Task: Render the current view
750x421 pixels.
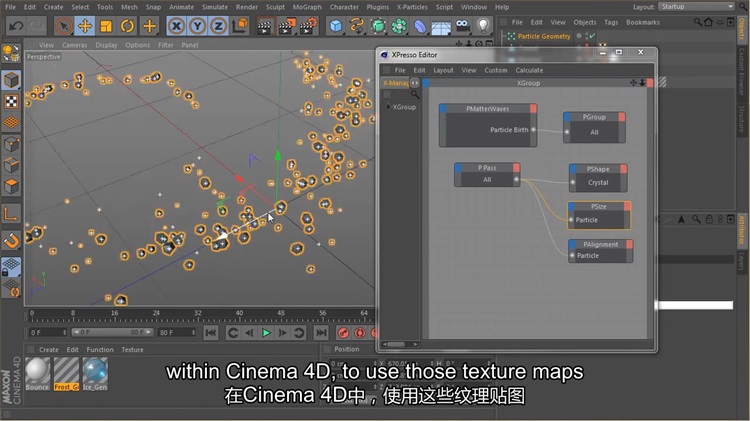Action: [x=264, y=27]
